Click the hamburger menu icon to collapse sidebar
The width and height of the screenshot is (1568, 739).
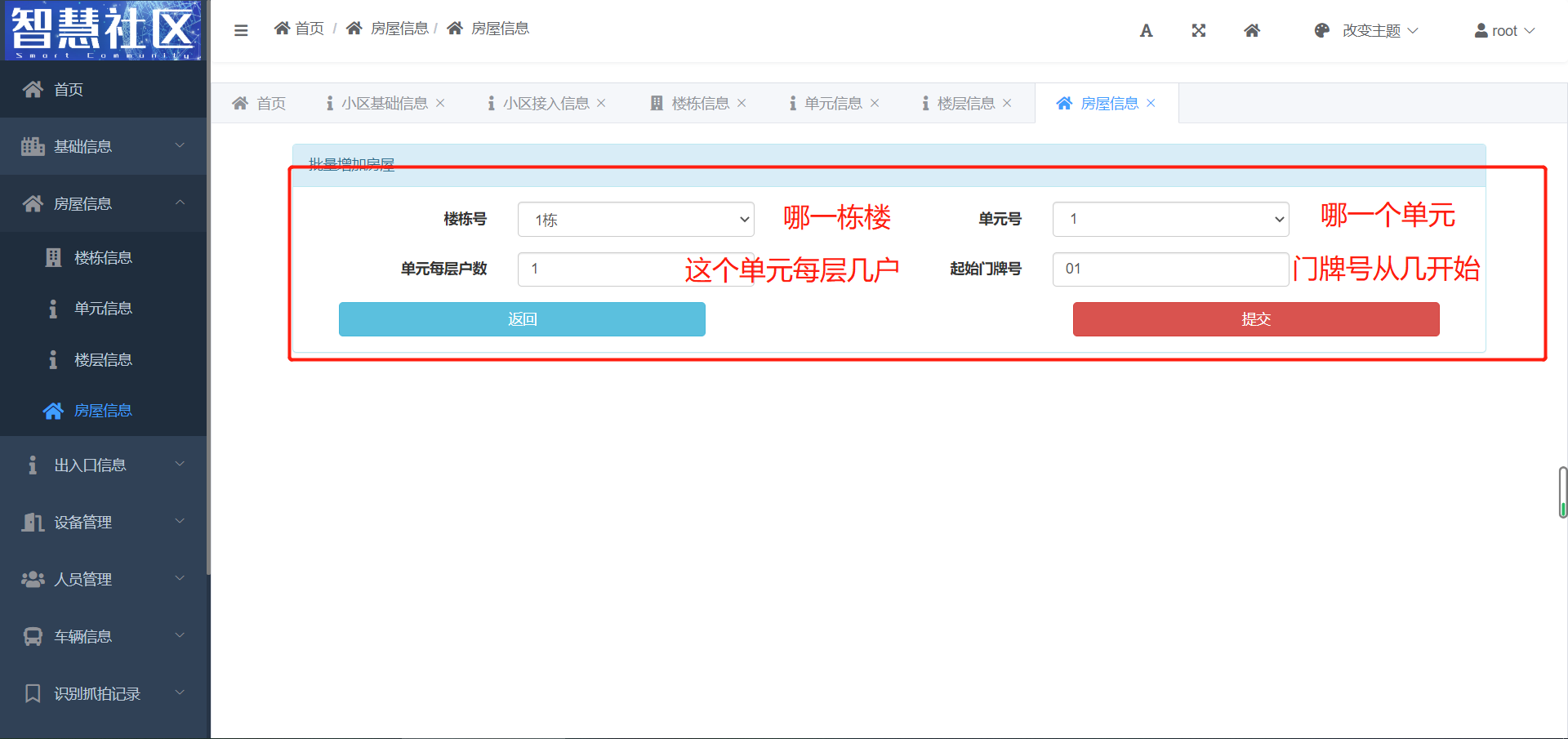(x=241, y=29)
